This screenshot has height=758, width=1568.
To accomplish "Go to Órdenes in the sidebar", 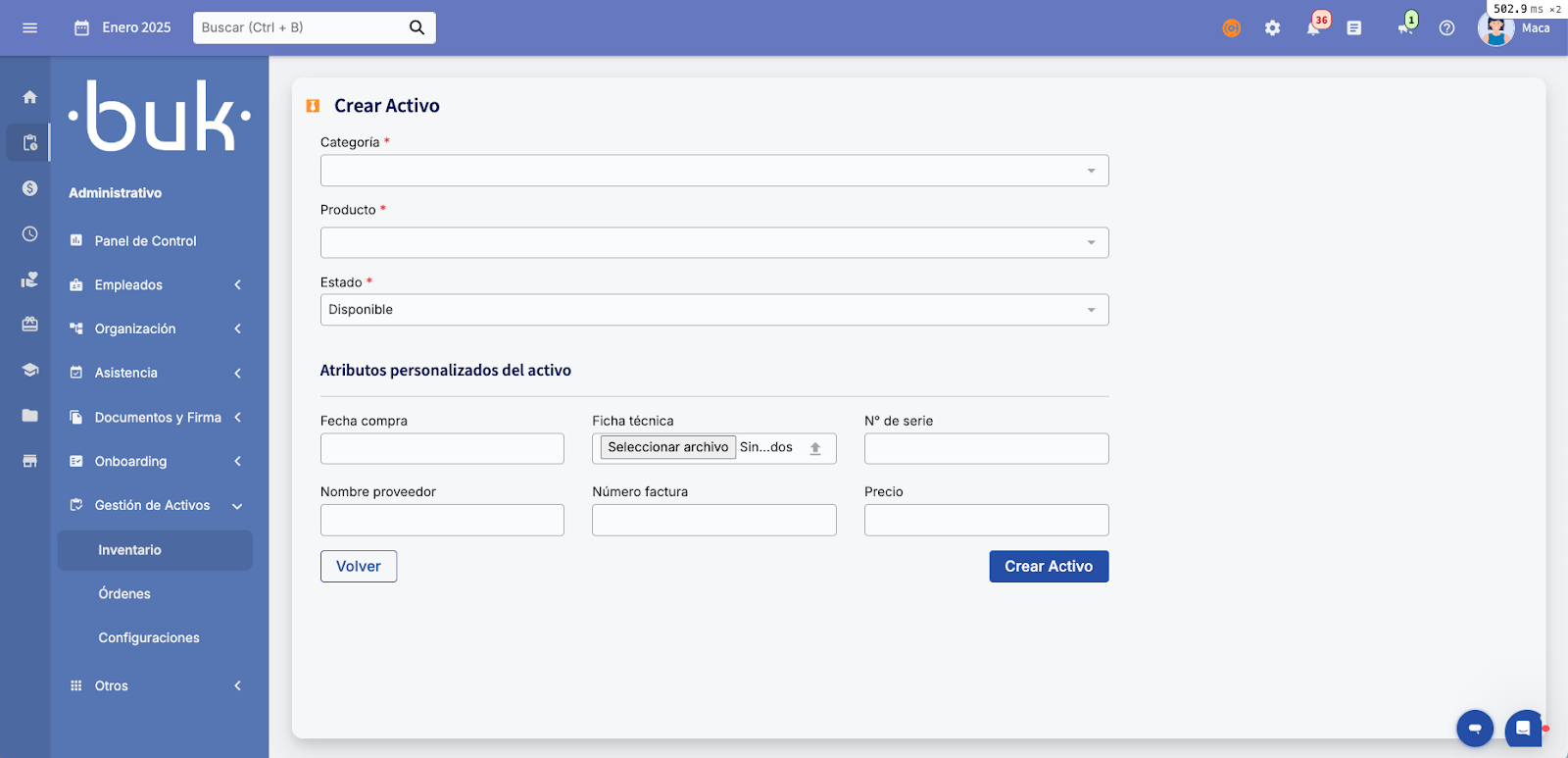I will click(x=124, y=594).
